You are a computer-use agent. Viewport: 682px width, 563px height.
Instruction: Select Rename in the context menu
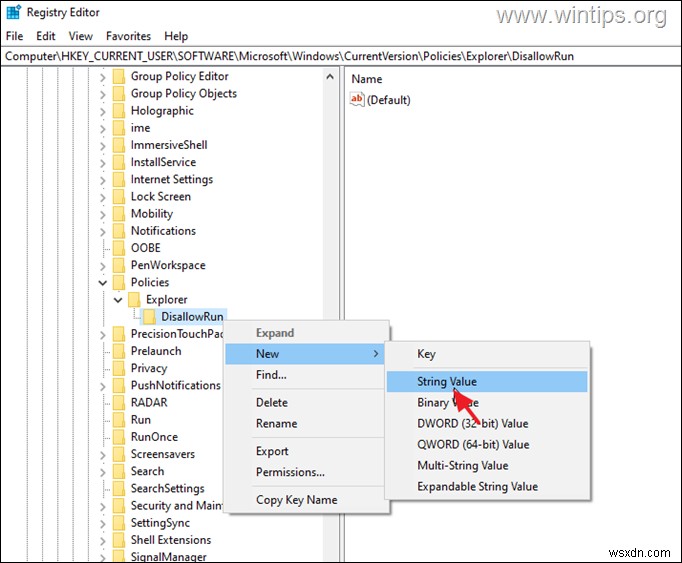[x=304, y=423]
